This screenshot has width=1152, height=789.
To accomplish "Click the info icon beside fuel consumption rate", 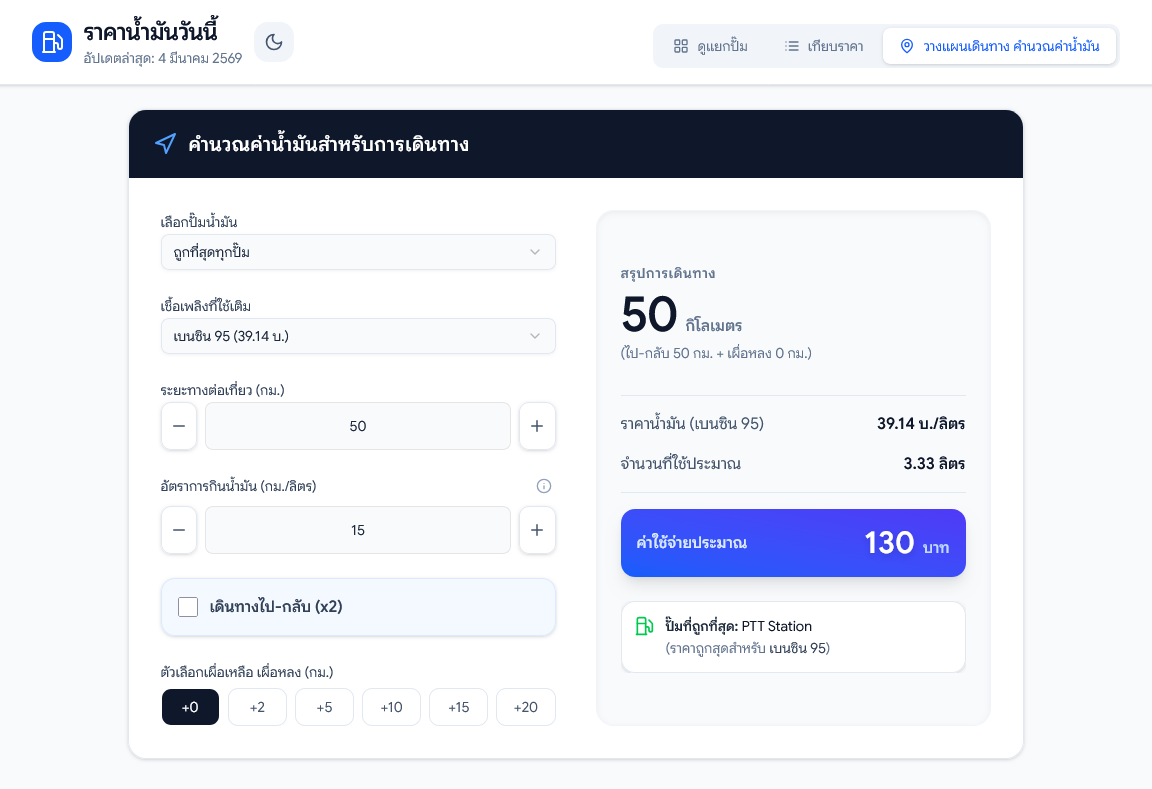I will point(544,486).
